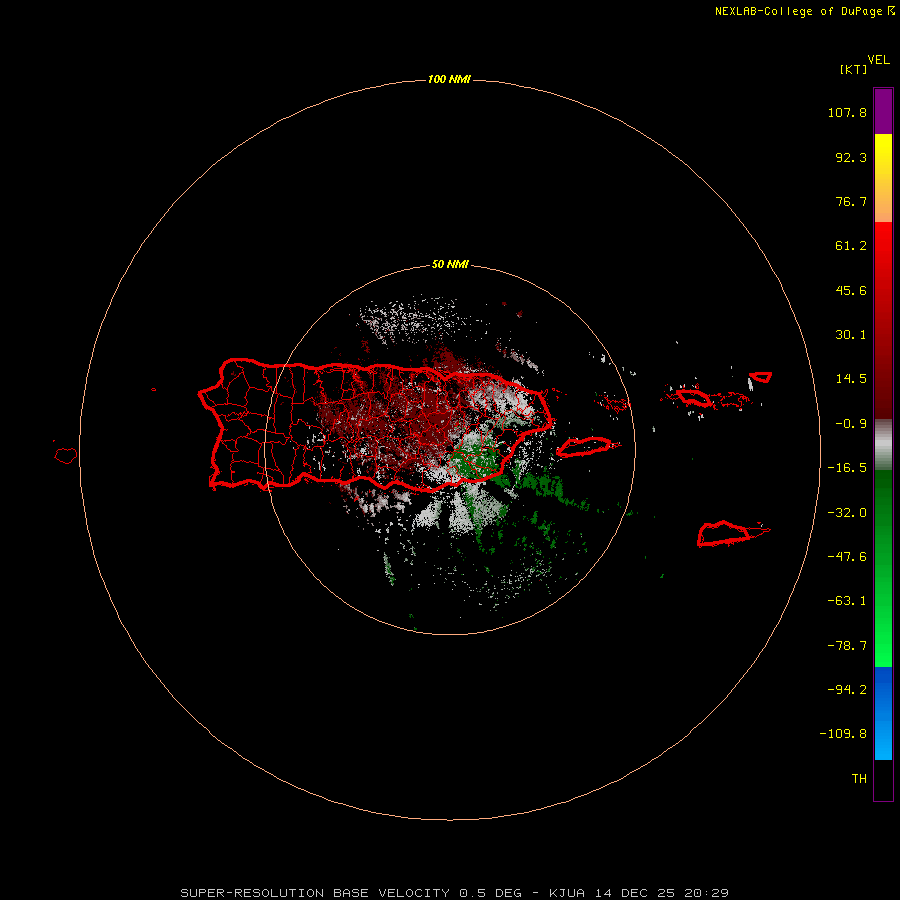Viewport: 900px width, 900px height.
Task: Click the small island outline west of Puerto Rico
Action: pyautogui.click(x=66, y=455)
